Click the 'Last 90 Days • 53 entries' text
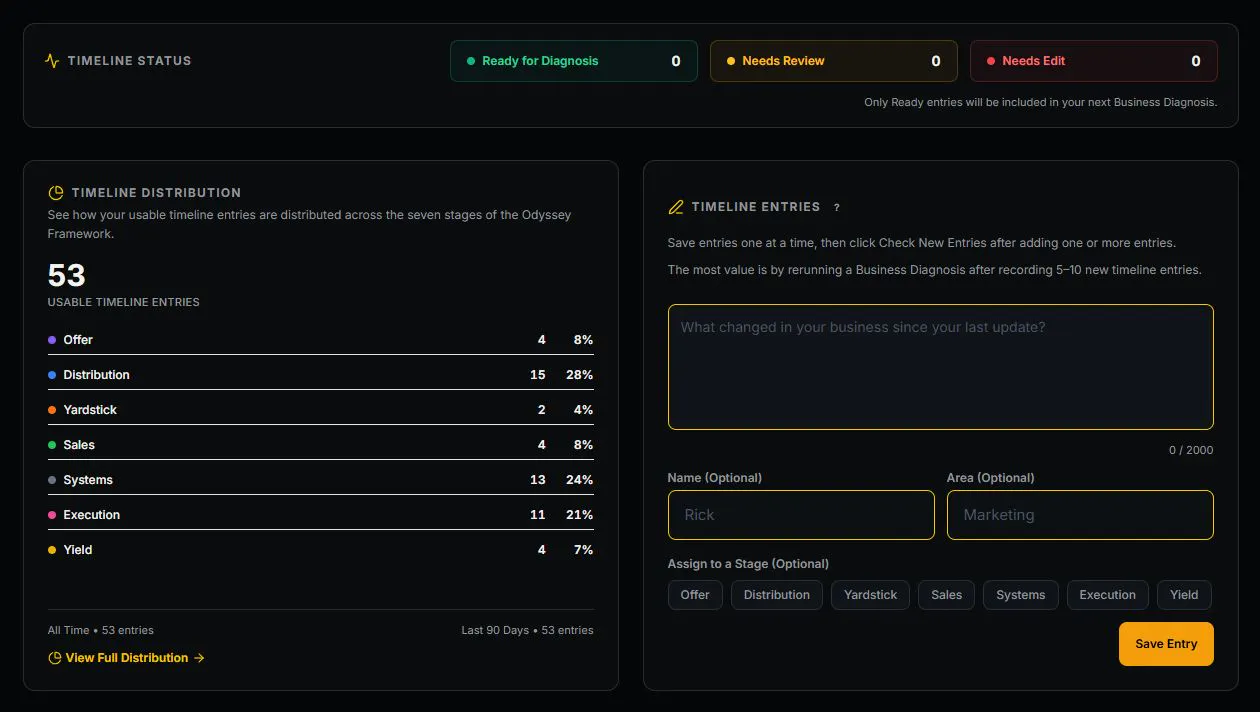The image size is (1260, 712). click(527, 630)
